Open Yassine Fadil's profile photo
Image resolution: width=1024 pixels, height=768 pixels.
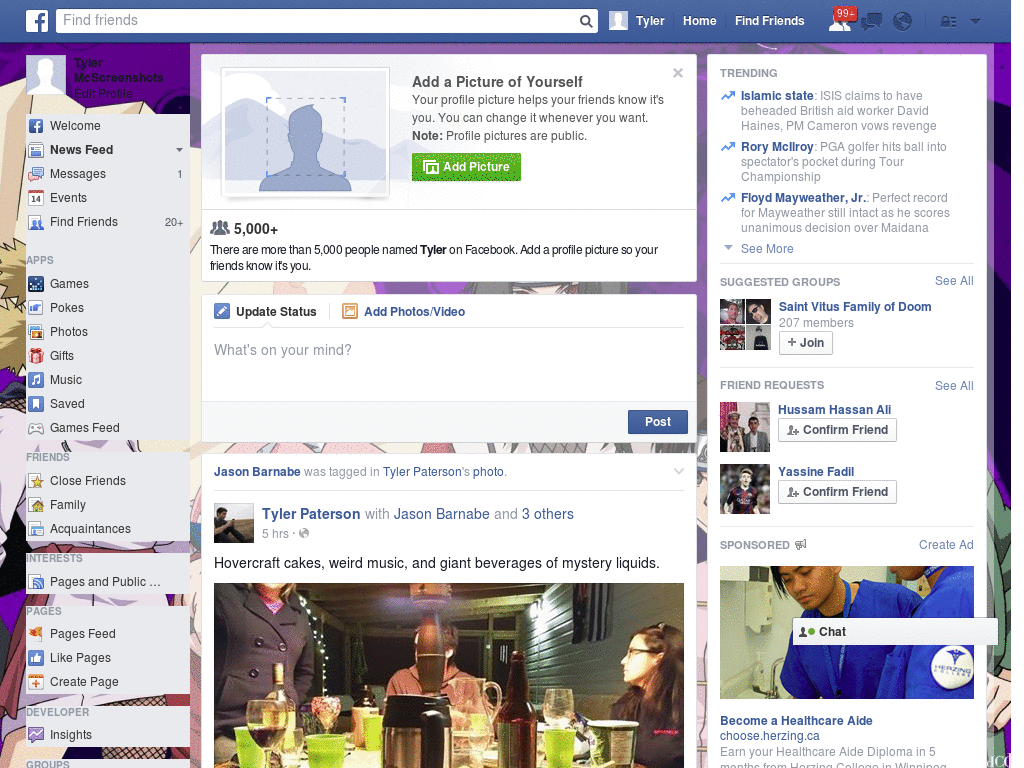coord(744,489)
